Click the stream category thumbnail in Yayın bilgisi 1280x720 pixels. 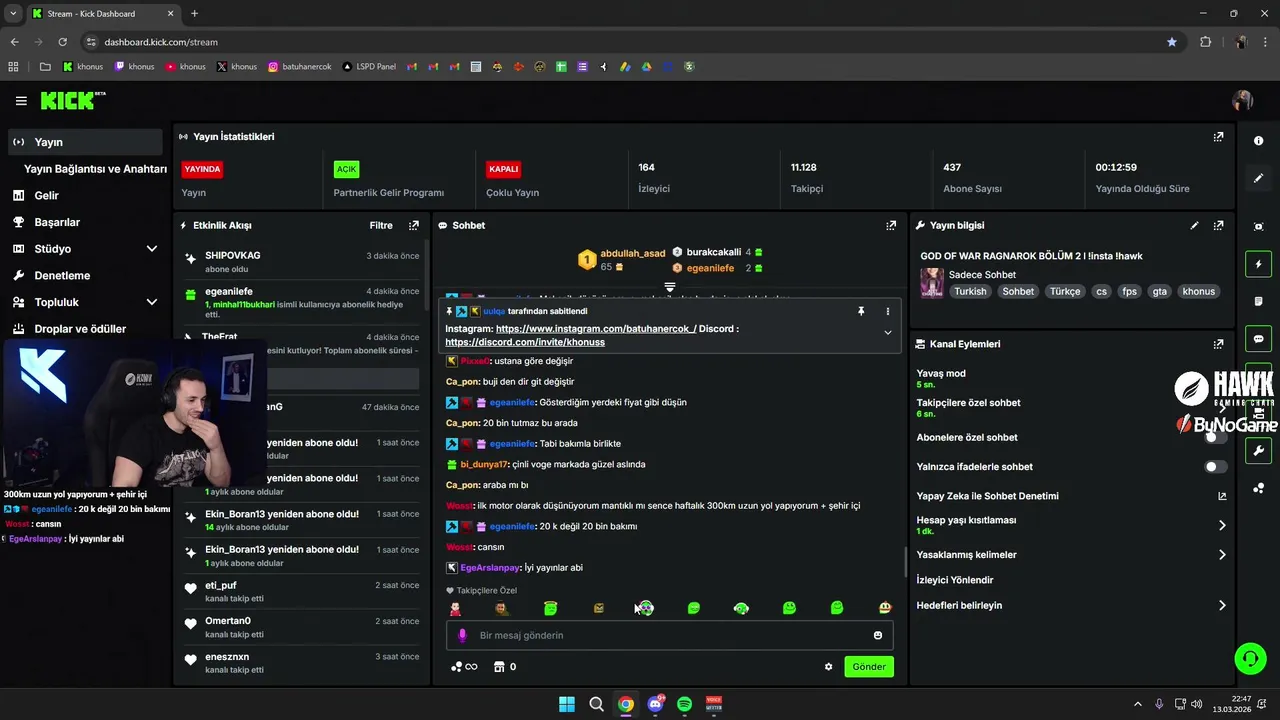point(932,283)
